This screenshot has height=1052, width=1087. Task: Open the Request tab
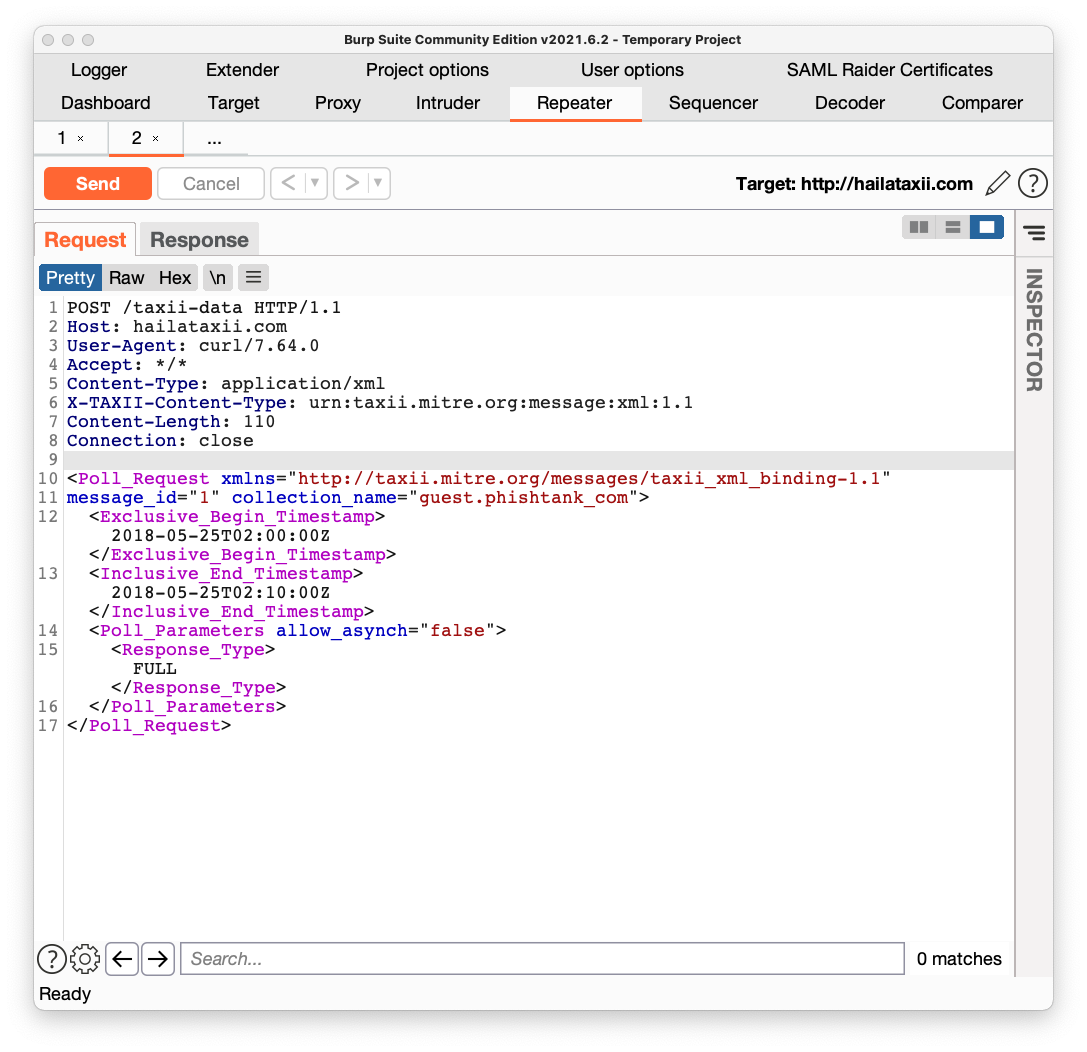(85, 240)
